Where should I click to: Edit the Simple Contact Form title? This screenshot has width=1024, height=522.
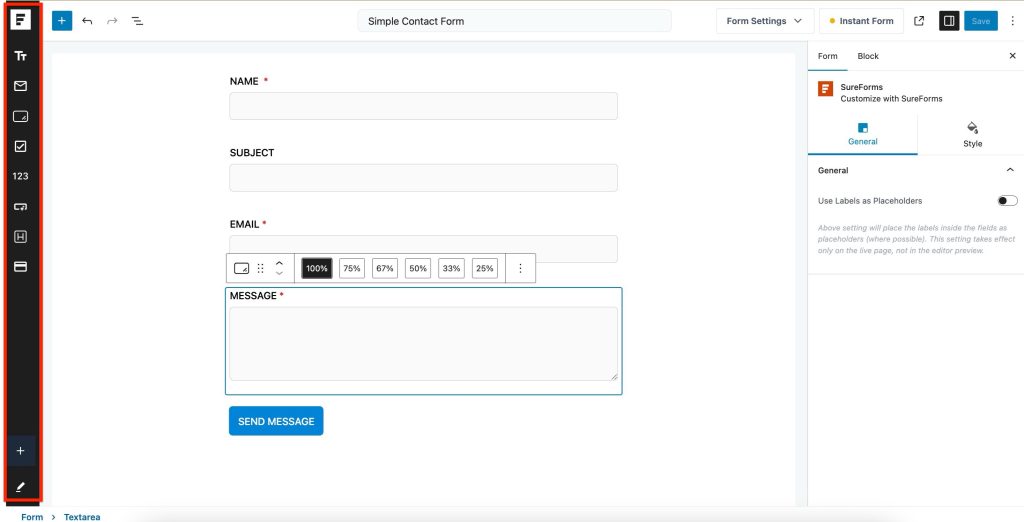coord(515,21)
